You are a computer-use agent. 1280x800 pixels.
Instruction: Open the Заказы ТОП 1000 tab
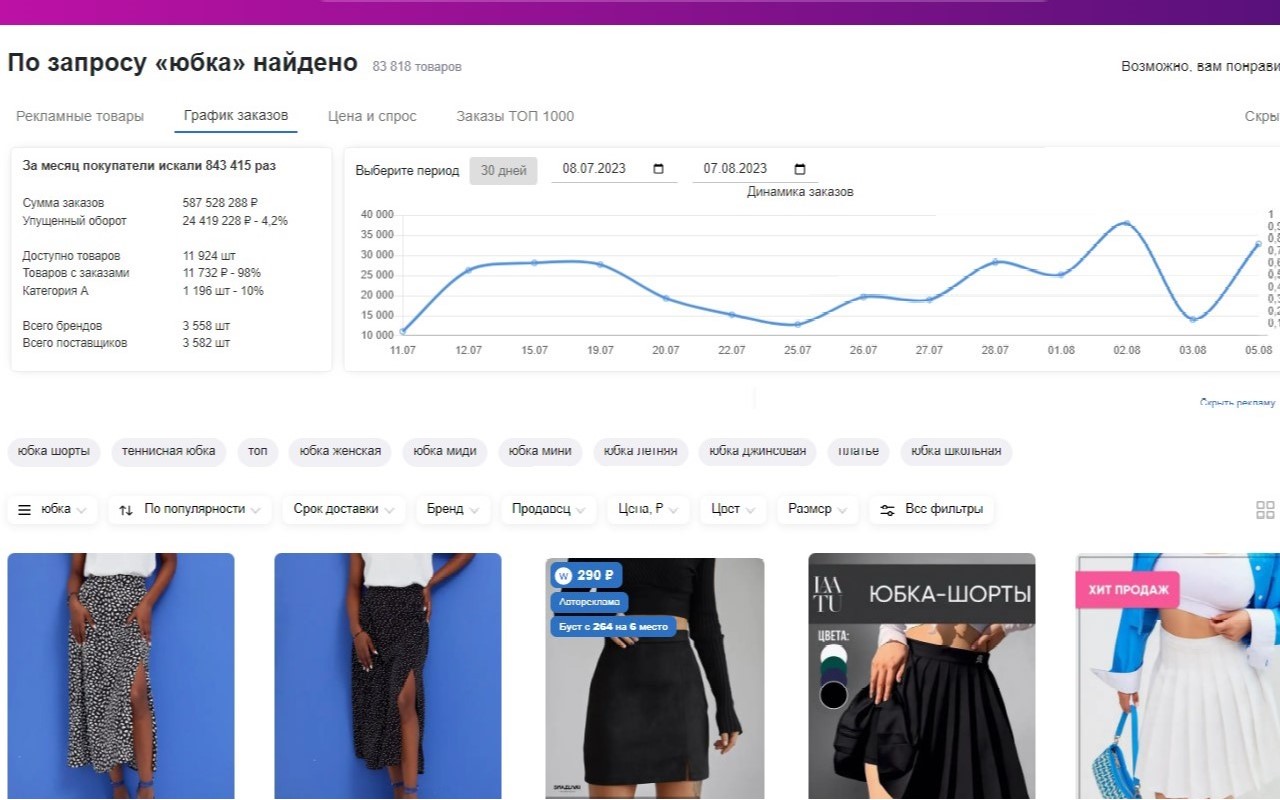tap(515, 116)
